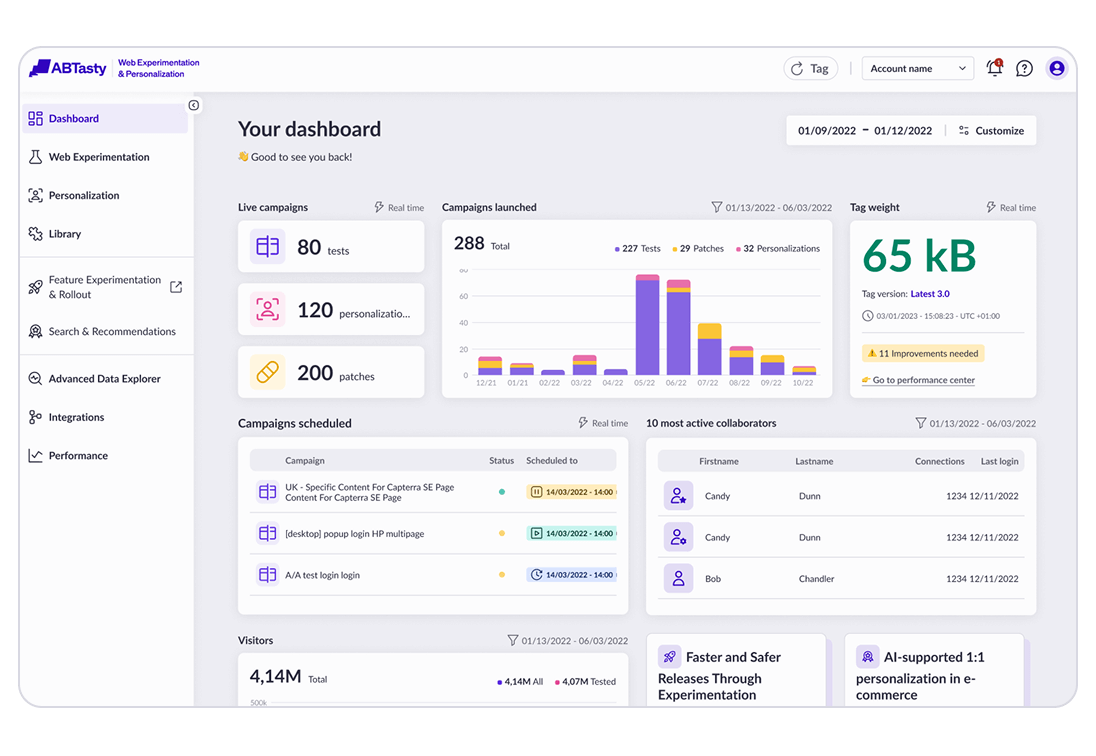Open the Account name dropdown
The height and width of the screenshot is (756, 1096).
pos(917,69)
